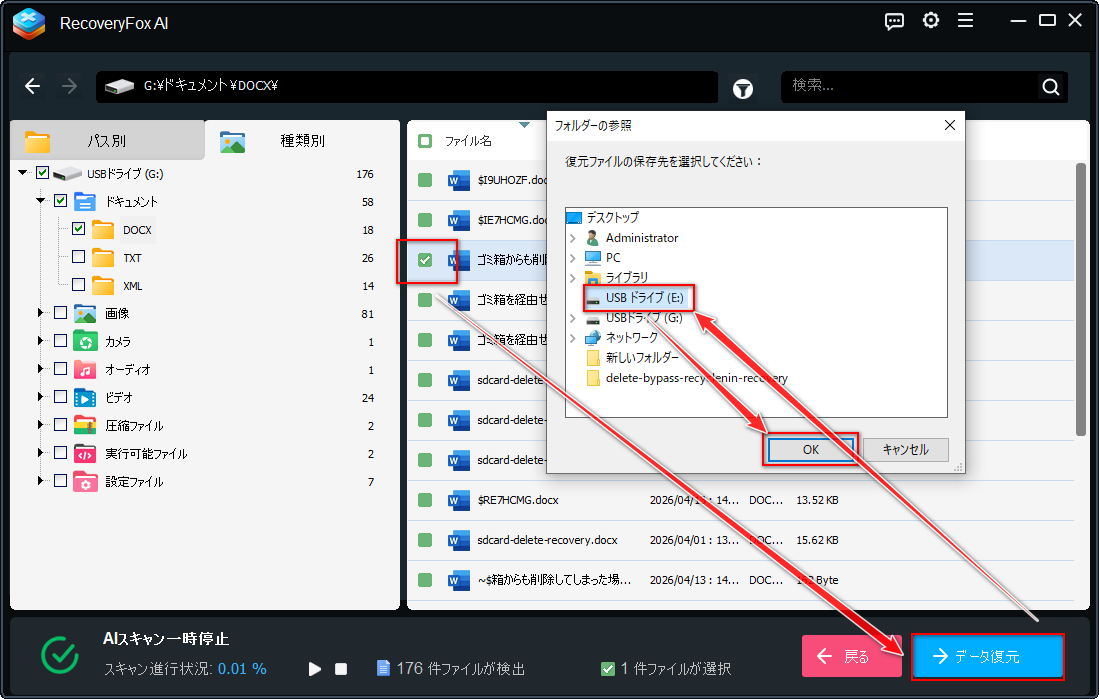1099x699 pixels.
Task: Switch to the パス別 tab
Action: click(107, 140)
